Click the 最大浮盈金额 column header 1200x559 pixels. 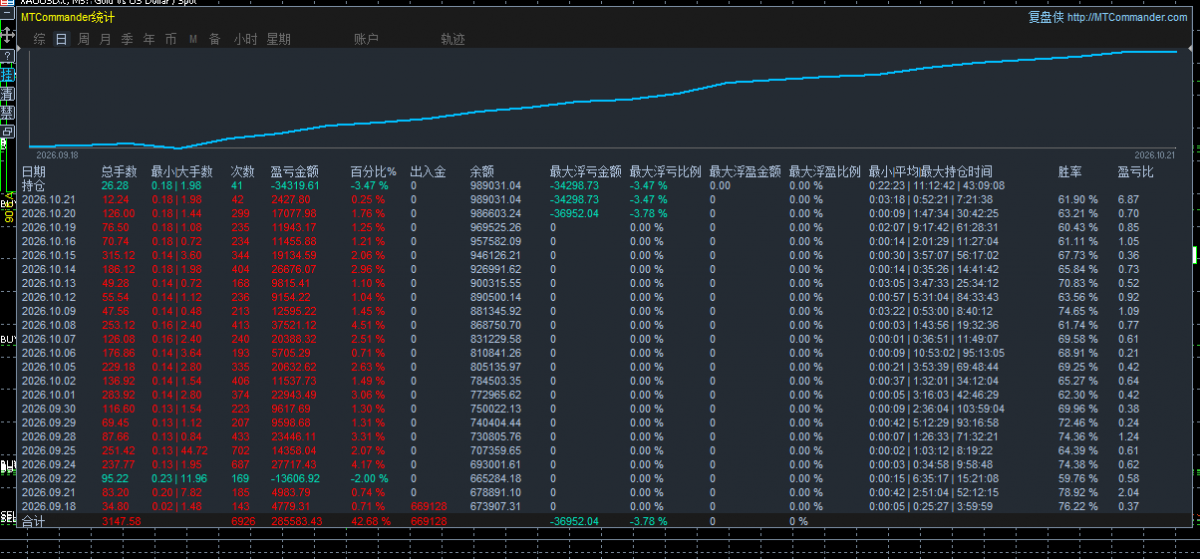pos(746,171)
